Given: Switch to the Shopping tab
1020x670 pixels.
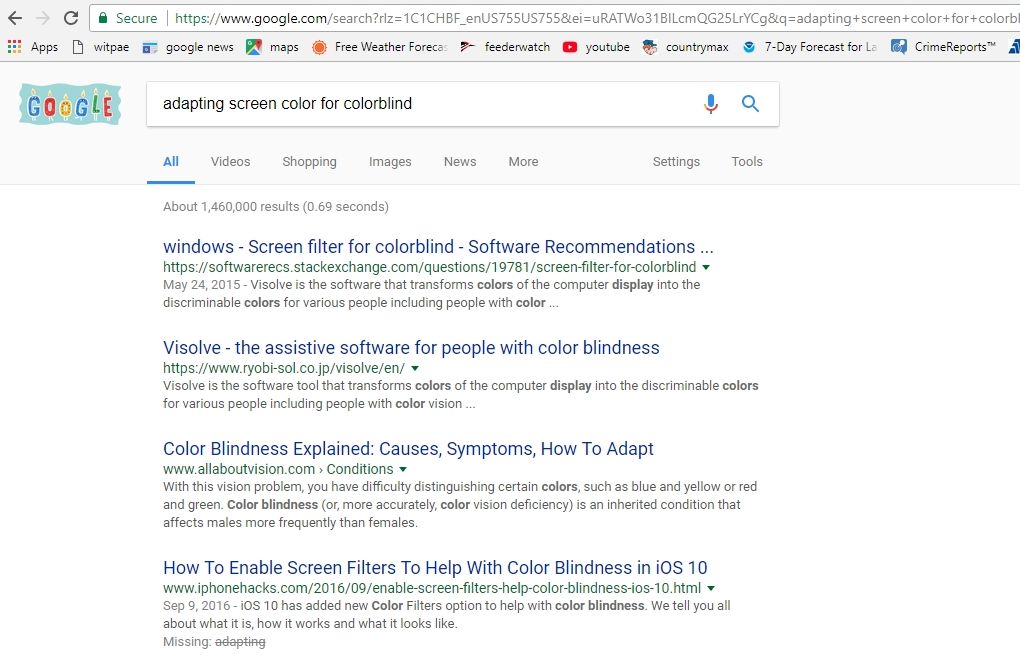Looking at the screenshot, I should pyautogui.click(x=310, y=161).
